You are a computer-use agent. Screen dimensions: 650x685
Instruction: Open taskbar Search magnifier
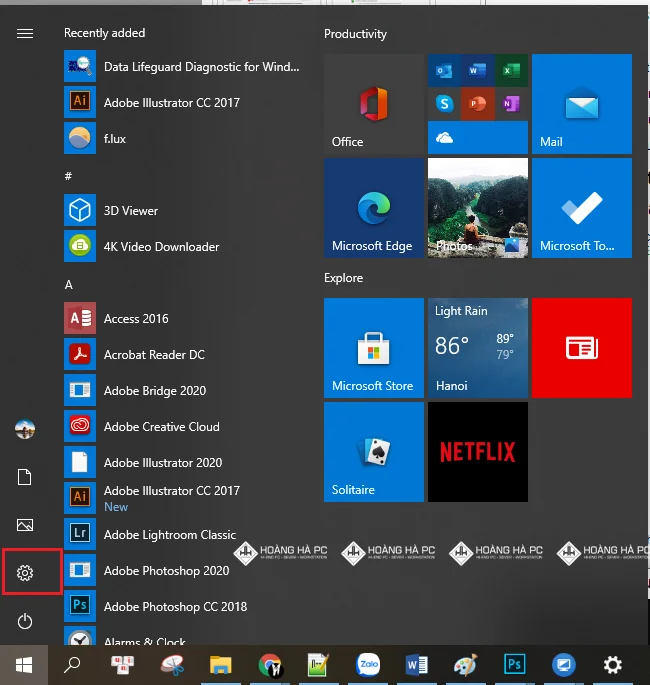pyautogui.click(x=72, y=665)
